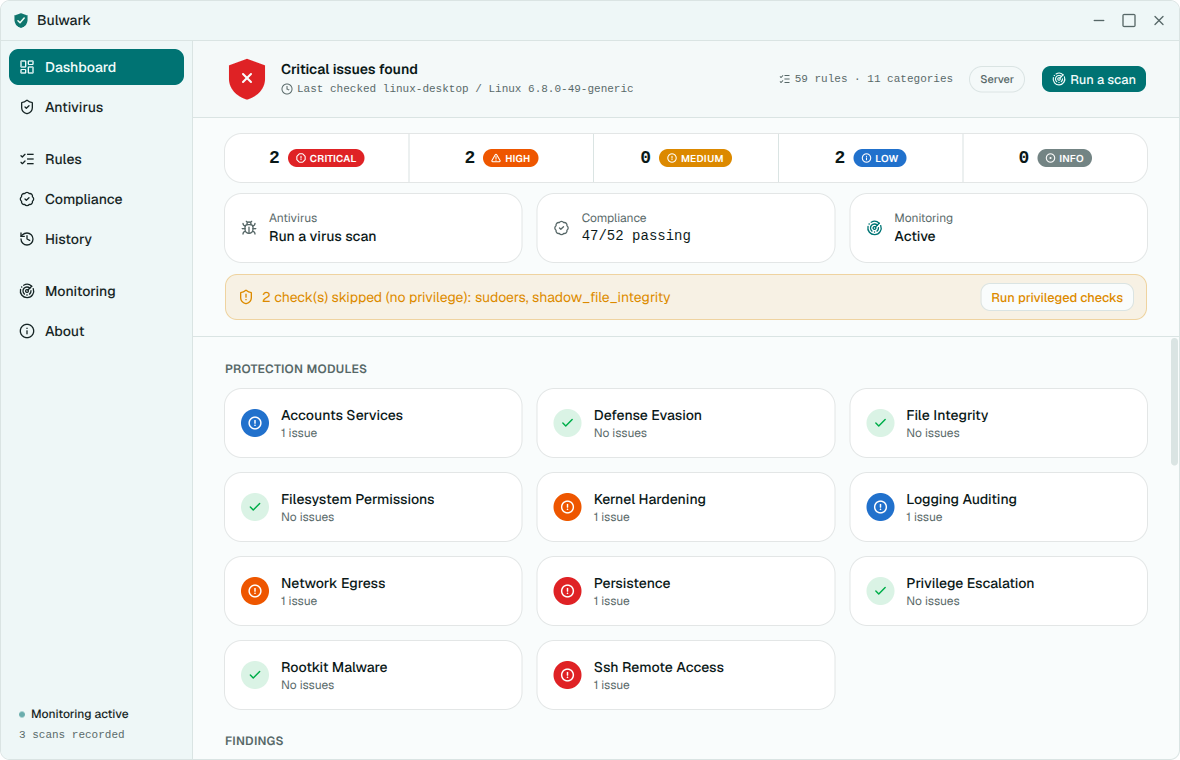Click the check icon on Compliance card
This screenshot has width=1180, height=760.
561,228
